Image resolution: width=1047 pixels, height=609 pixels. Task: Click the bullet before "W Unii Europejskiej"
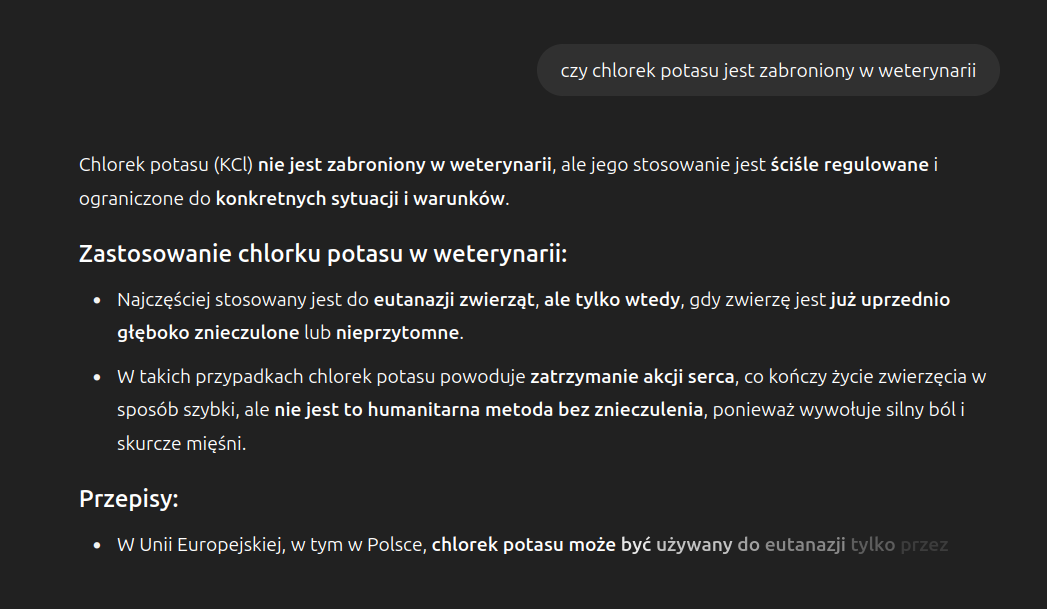pyautogui.click(x=97, y=545)
